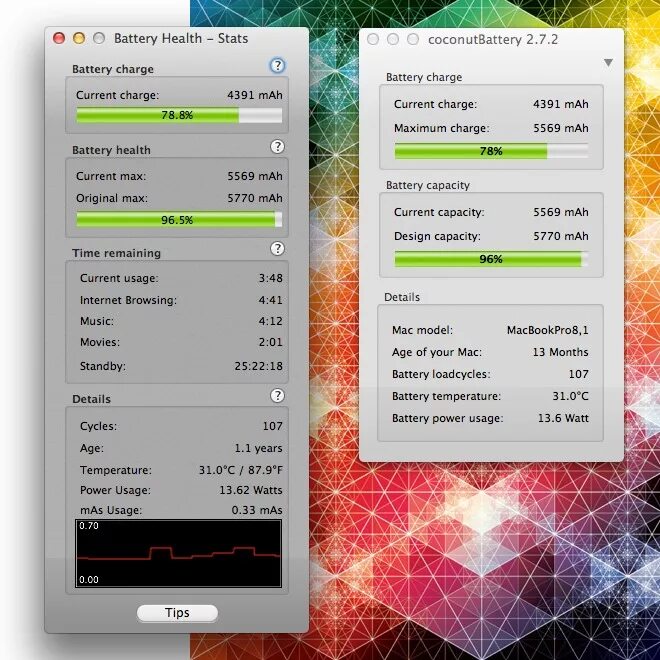Click the Battery capacity section heading

pos(428,186)
